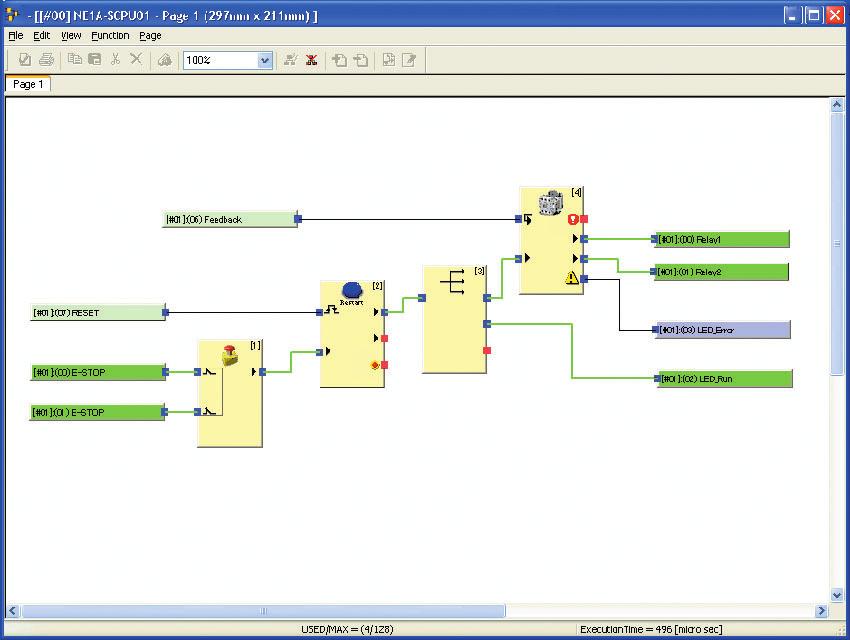
Task: Open the View menu
Action: click(x=71, y=36)
